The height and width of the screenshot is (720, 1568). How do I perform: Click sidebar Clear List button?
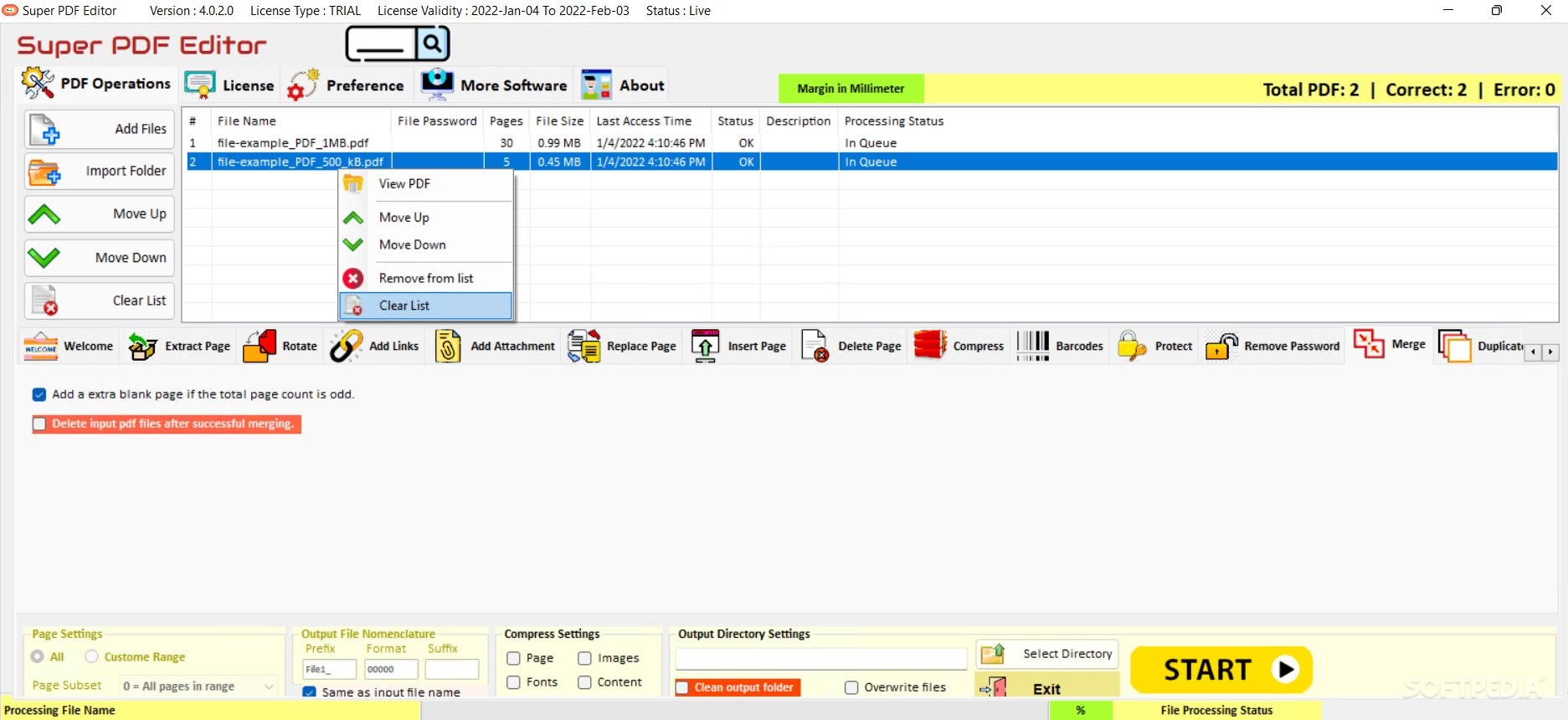coord(100,301)
